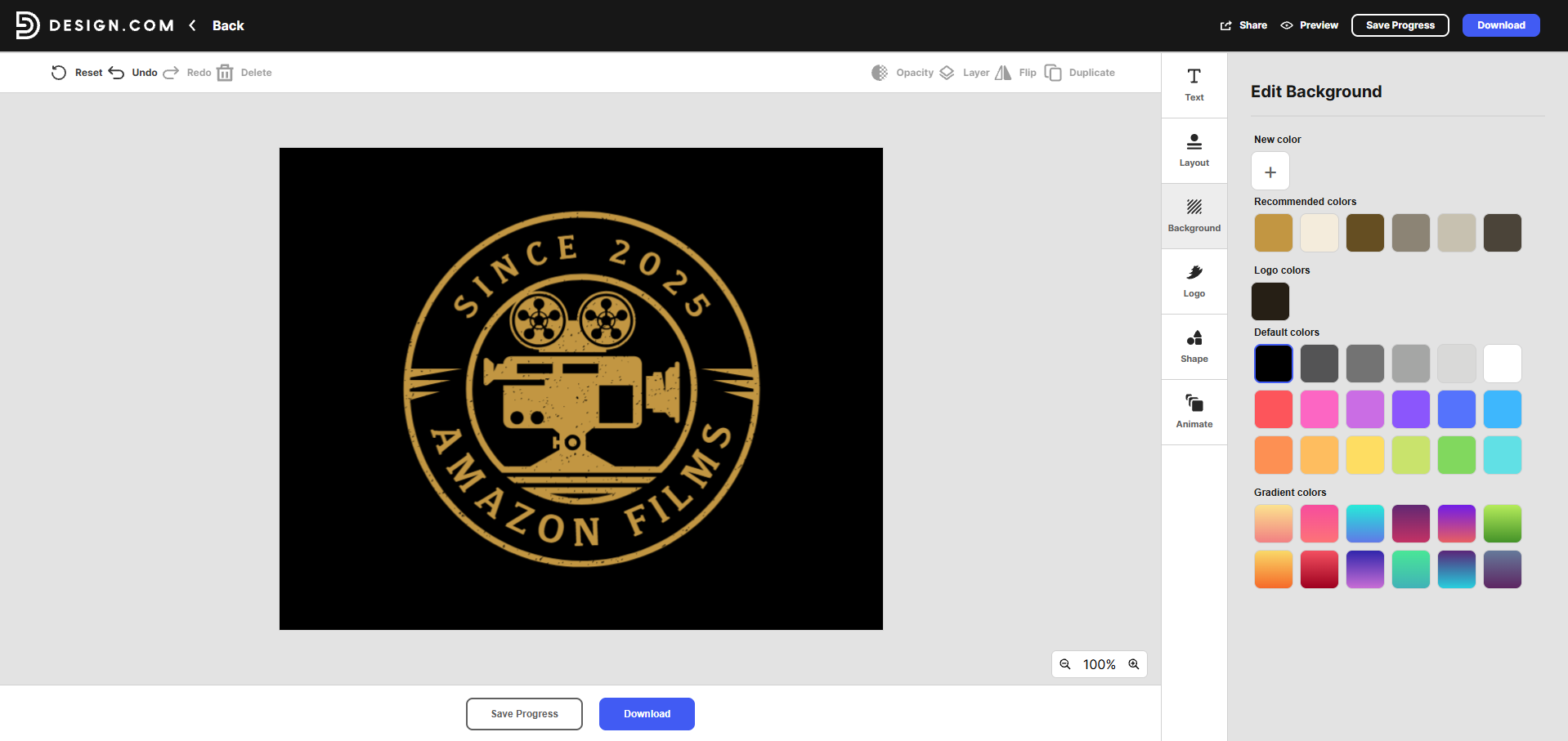Pick the purple default color swatch
The height and width of the screenshot is (741, 1568).
click(x=1411, y=409)
